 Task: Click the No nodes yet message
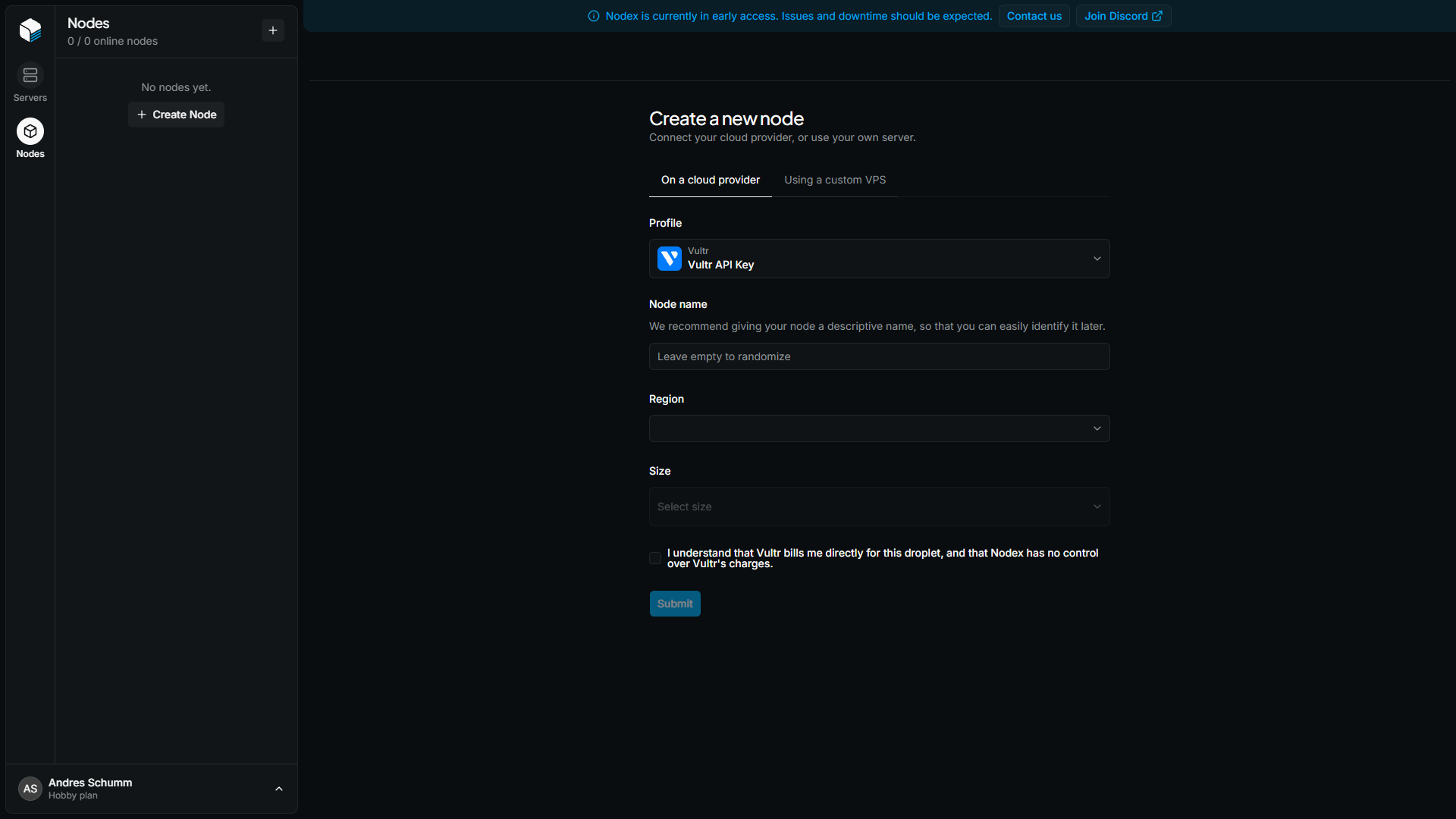tap(176, 87)
